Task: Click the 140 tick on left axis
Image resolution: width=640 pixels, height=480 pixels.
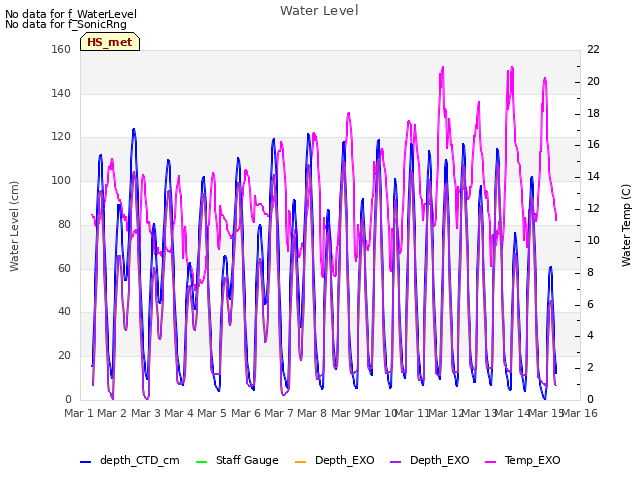Action: click(61, 93)
